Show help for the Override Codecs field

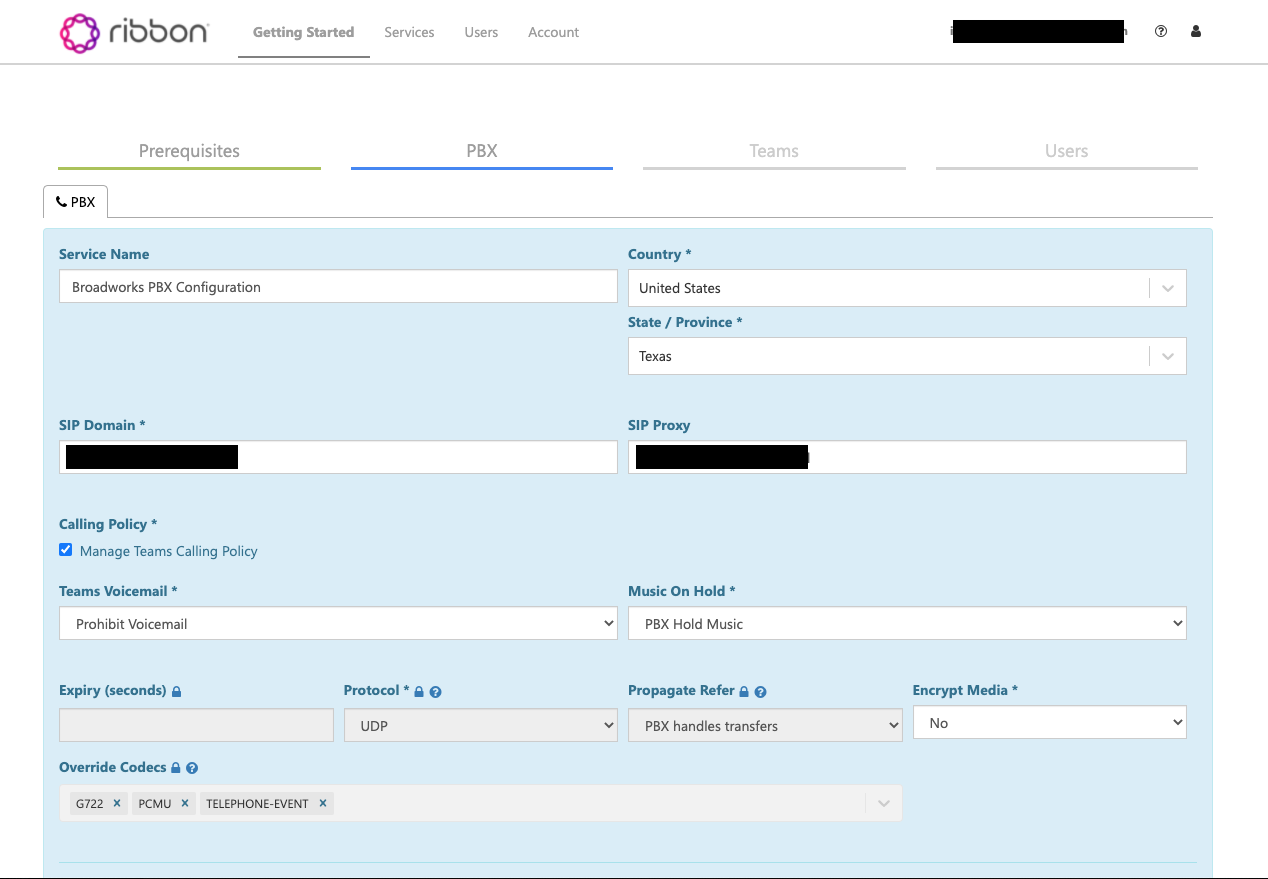point(192,768)
